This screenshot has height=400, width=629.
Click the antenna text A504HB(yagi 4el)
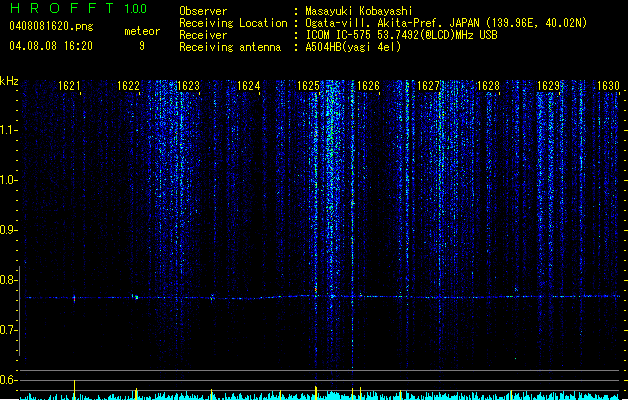(x=353, y=47)
